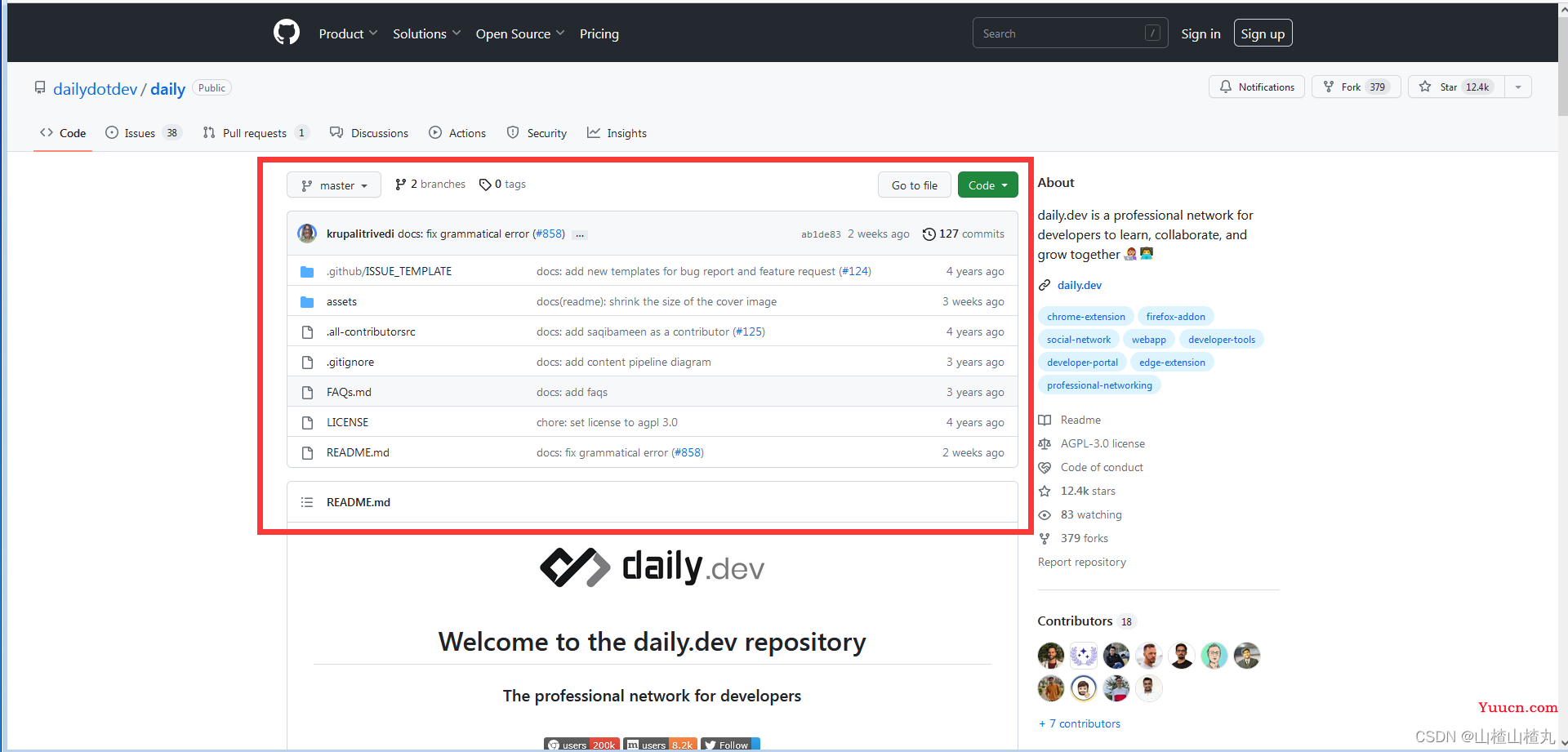This screenshot has width=1568, height=752.
Task: Open the Actions tab
Action: click(457, 133)
